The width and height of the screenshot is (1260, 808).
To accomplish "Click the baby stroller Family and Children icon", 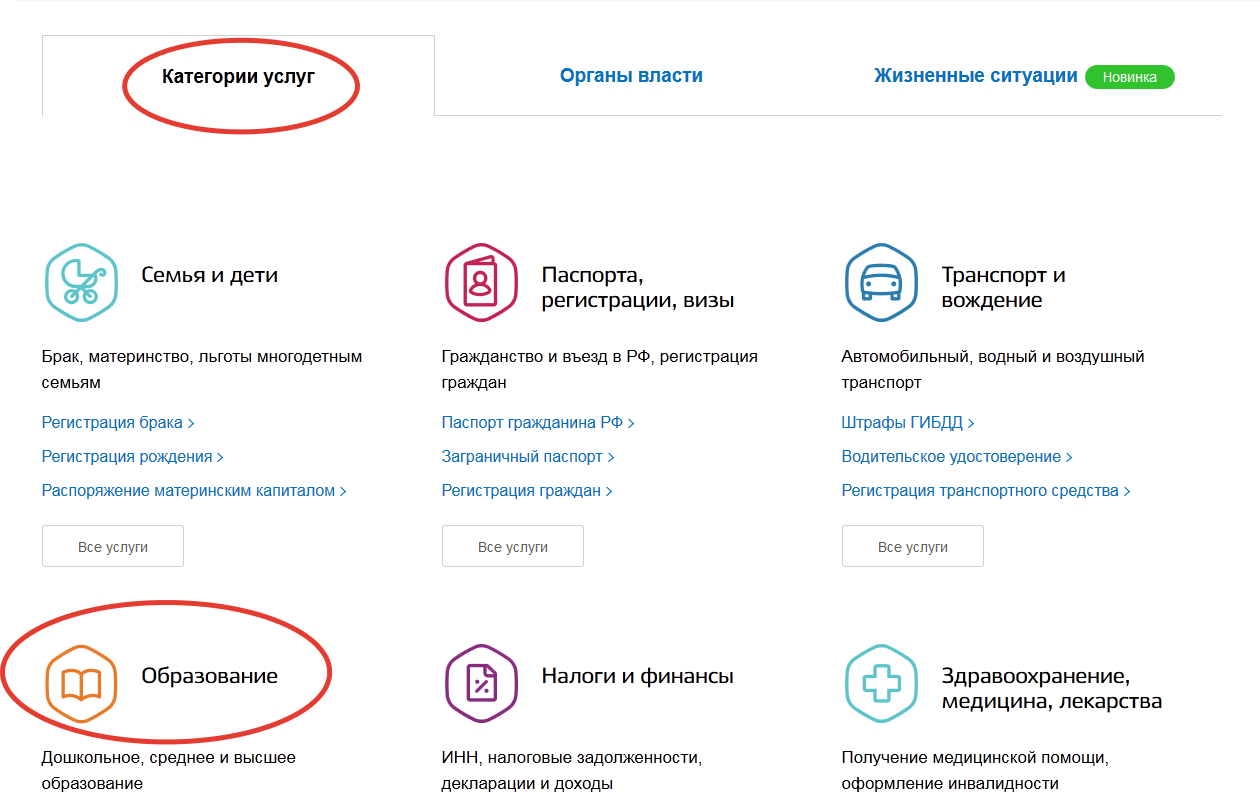I will point(81,282).
